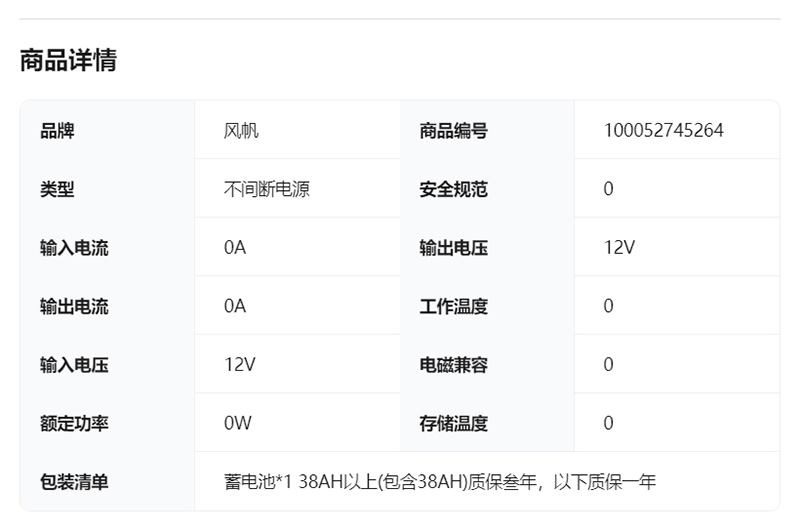Click the 输出电流 label

tap(74, 306)
